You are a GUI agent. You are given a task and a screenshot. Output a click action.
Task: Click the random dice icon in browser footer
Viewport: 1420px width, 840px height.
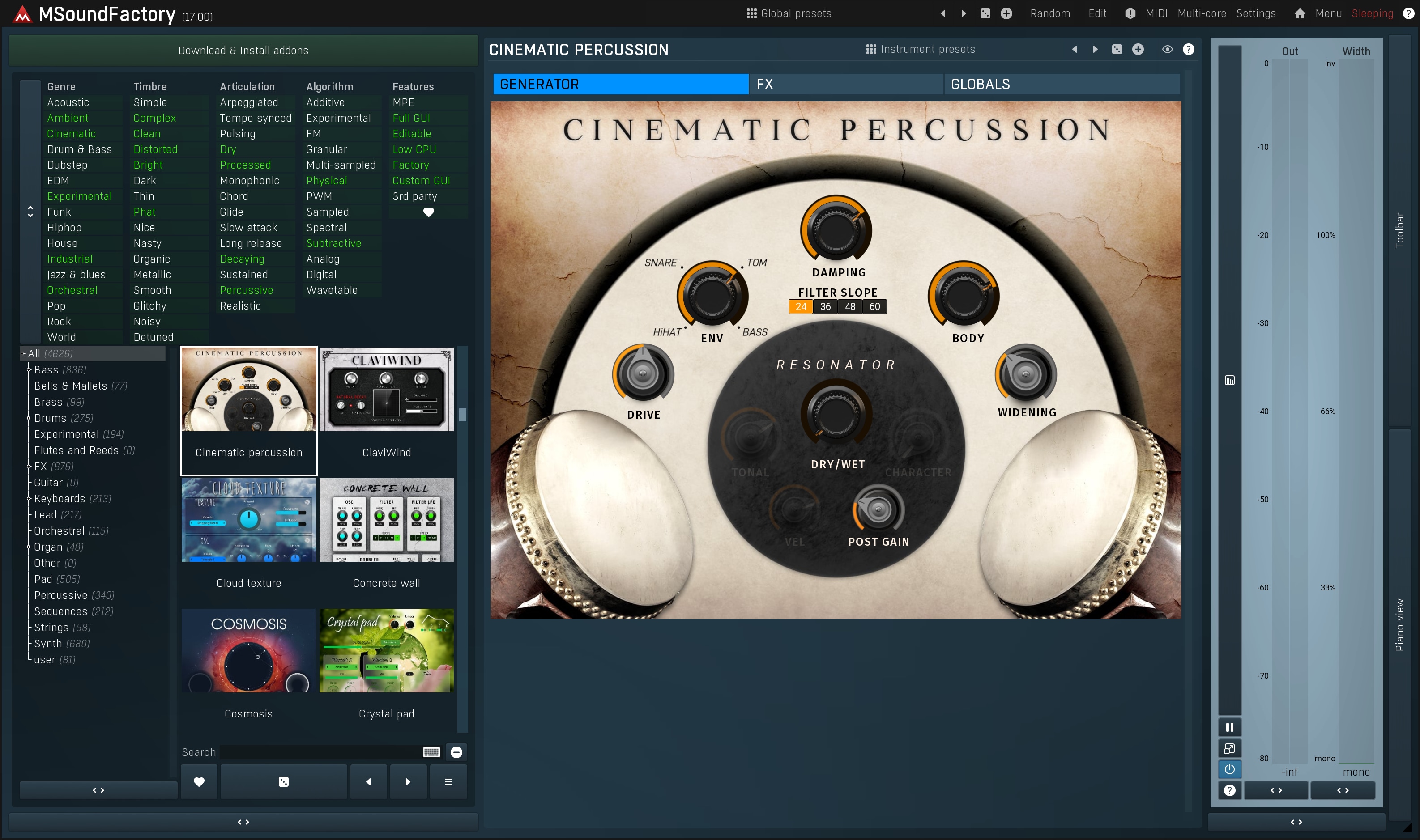[x=284, y=782]
